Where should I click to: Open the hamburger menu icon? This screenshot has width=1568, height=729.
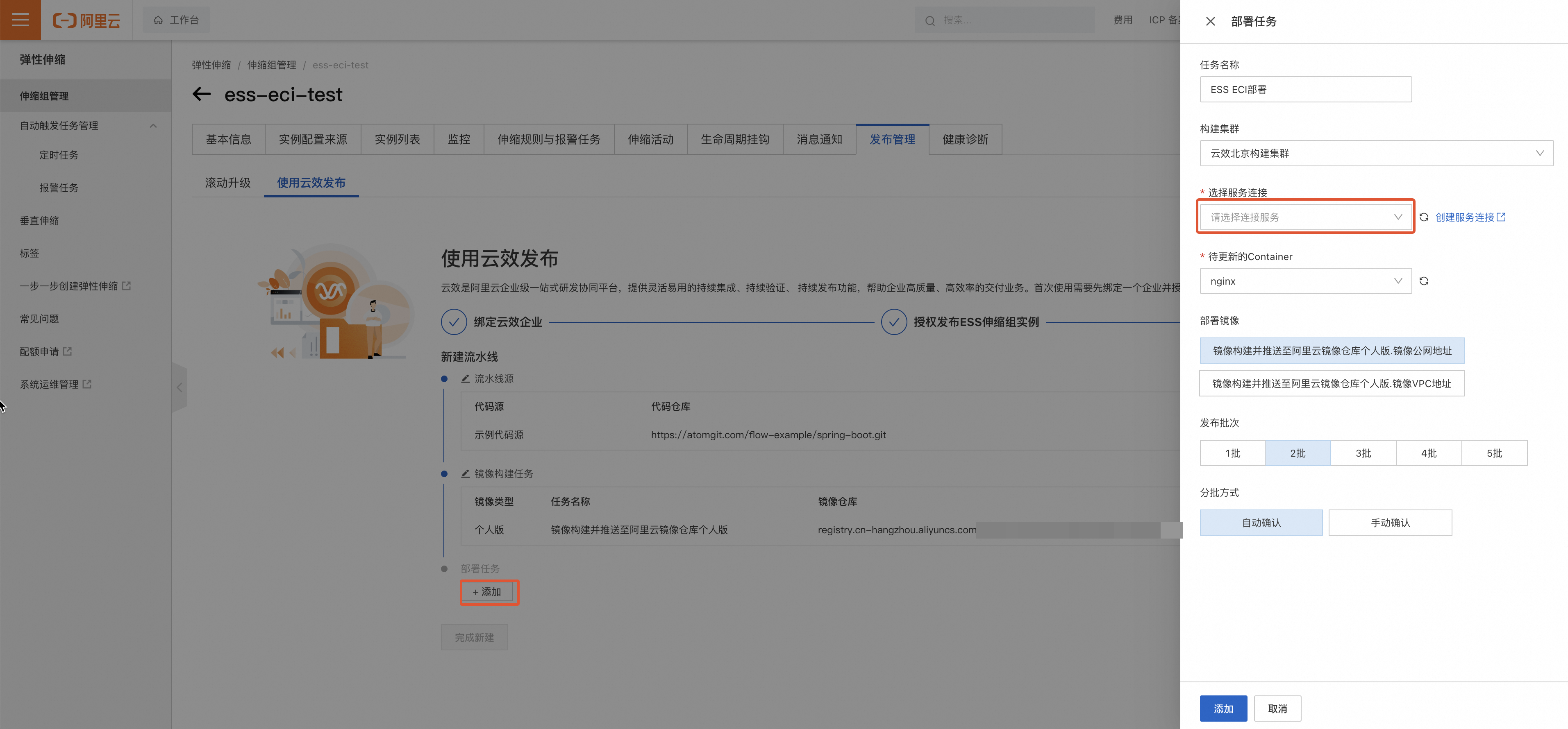[20, 20]
